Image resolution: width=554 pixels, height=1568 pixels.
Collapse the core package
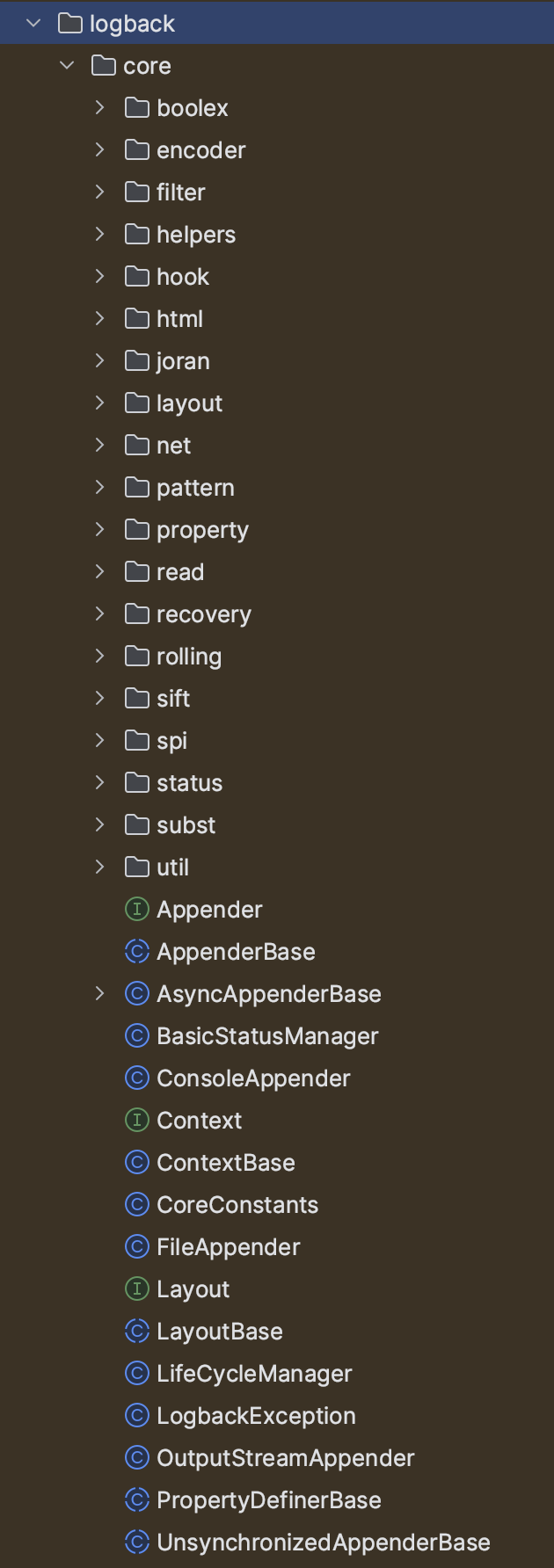click(68, 65)
